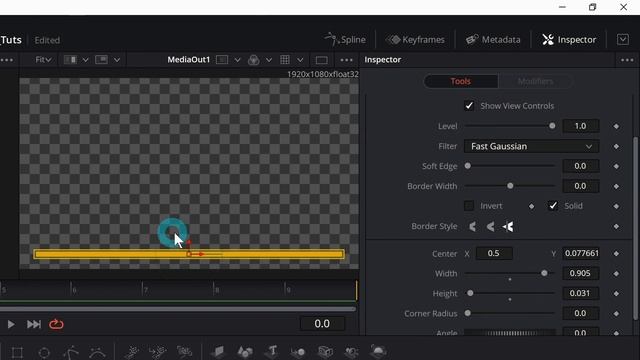The height and width of the screenshot is (360, 640).
Task: Add a Polygon mask tool
Action: click(71, 352)
